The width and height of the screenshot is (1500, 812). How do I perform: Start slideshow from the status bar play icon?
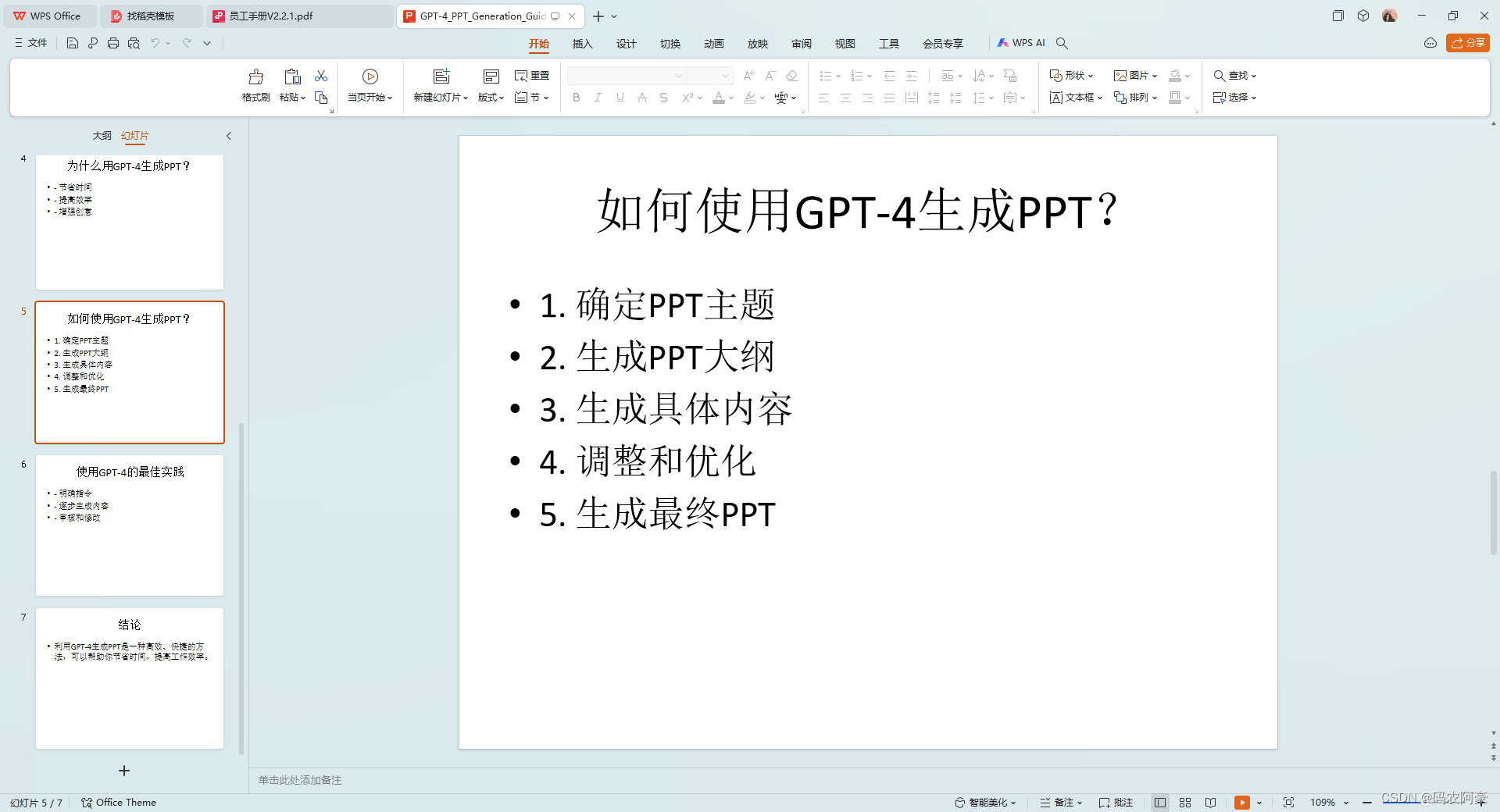[x=1242, y=802]
